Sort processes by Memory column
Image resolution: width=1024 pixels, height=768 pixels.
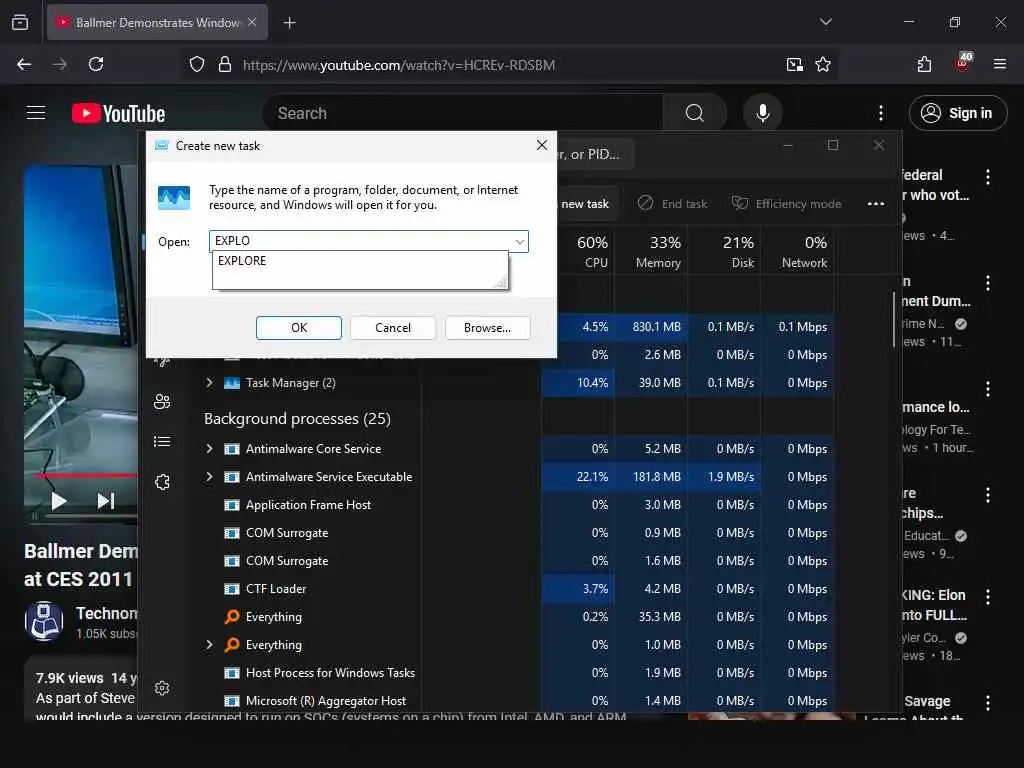tap(658, 252)
